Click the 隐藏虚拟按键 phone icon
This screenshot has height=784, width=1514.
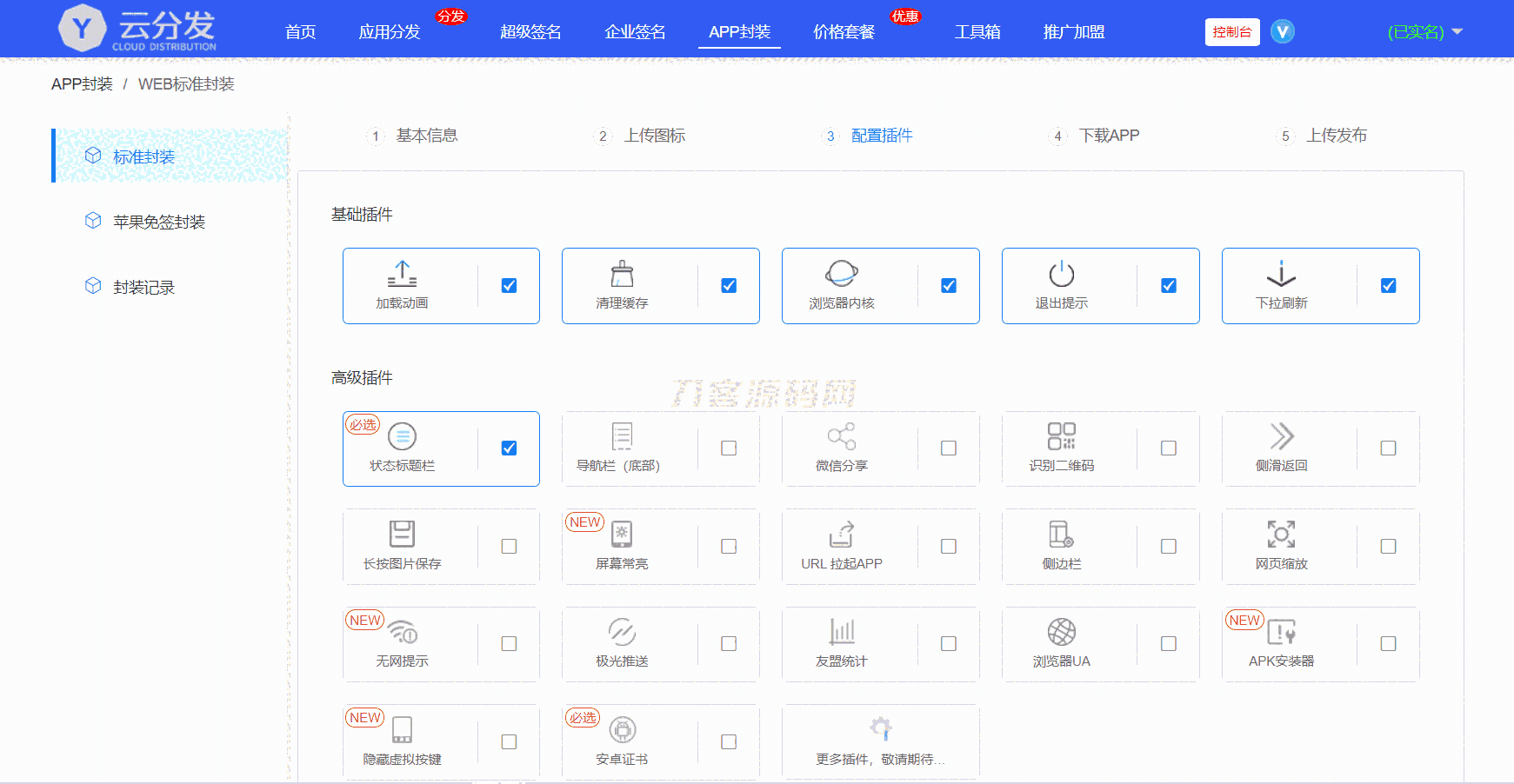click(x=402, y=729)
